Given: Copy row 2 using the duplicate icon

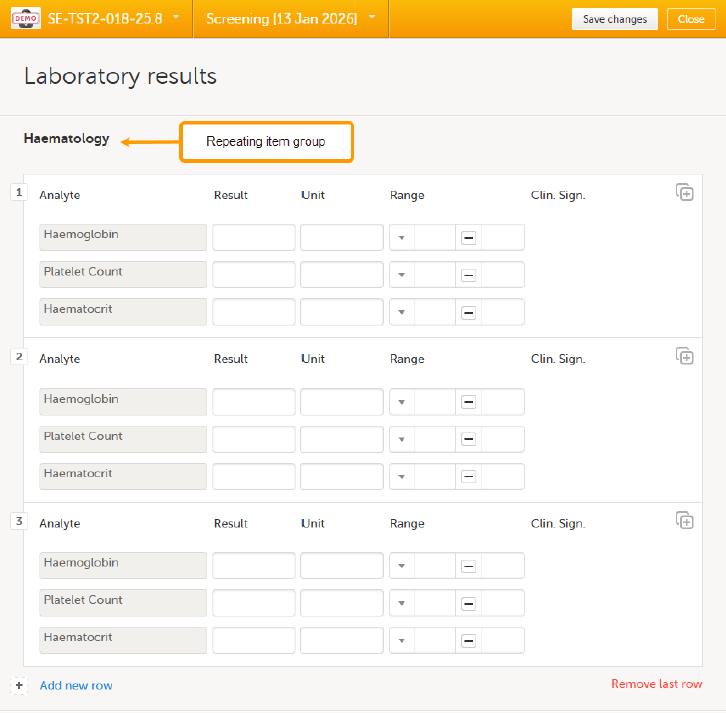Looking at the screenshot, I should [x=684, y=356].
